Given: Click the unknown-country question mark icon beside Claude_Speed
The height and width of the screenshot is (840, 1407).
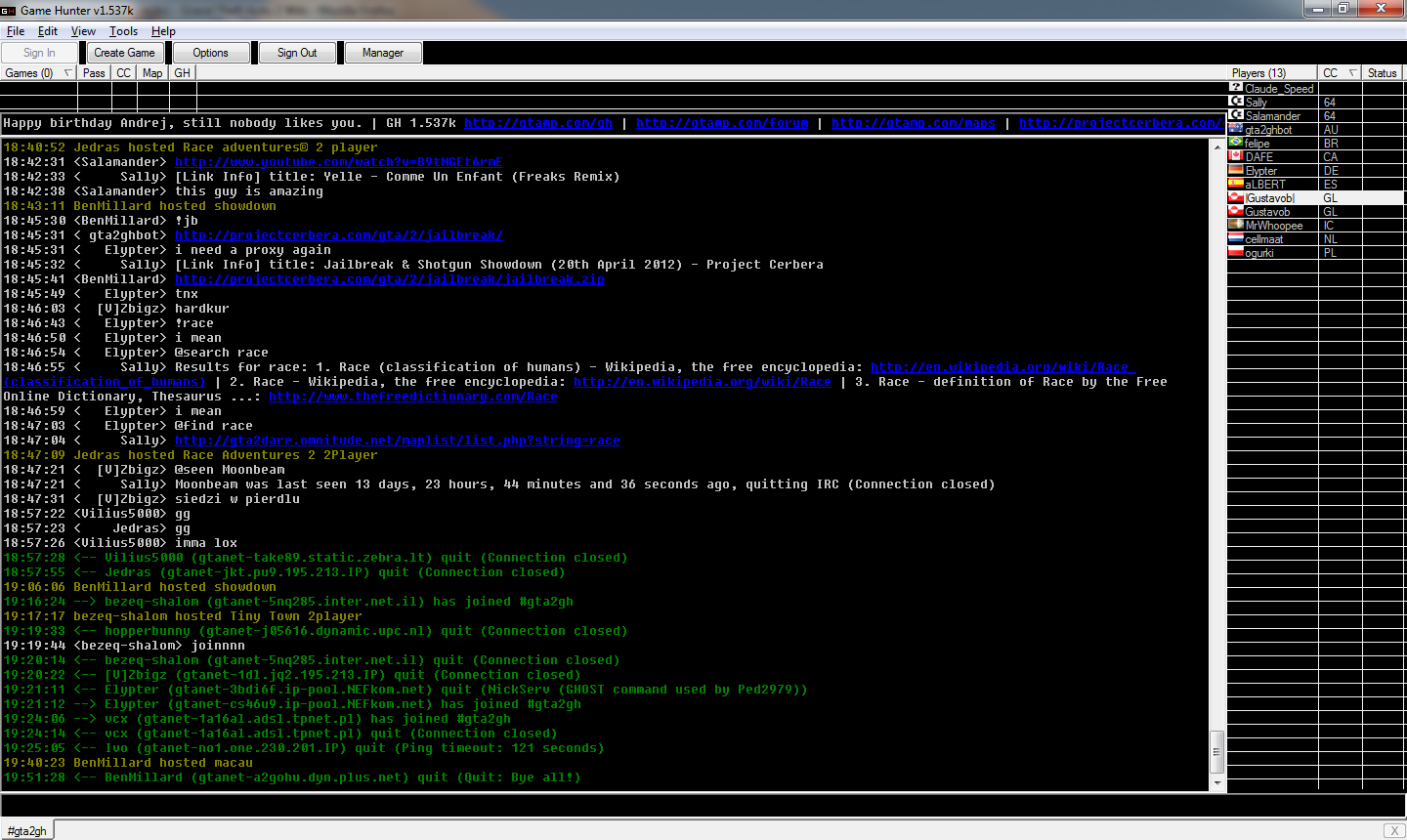Looking at the screenshot, I should [x=1236, y=87].
